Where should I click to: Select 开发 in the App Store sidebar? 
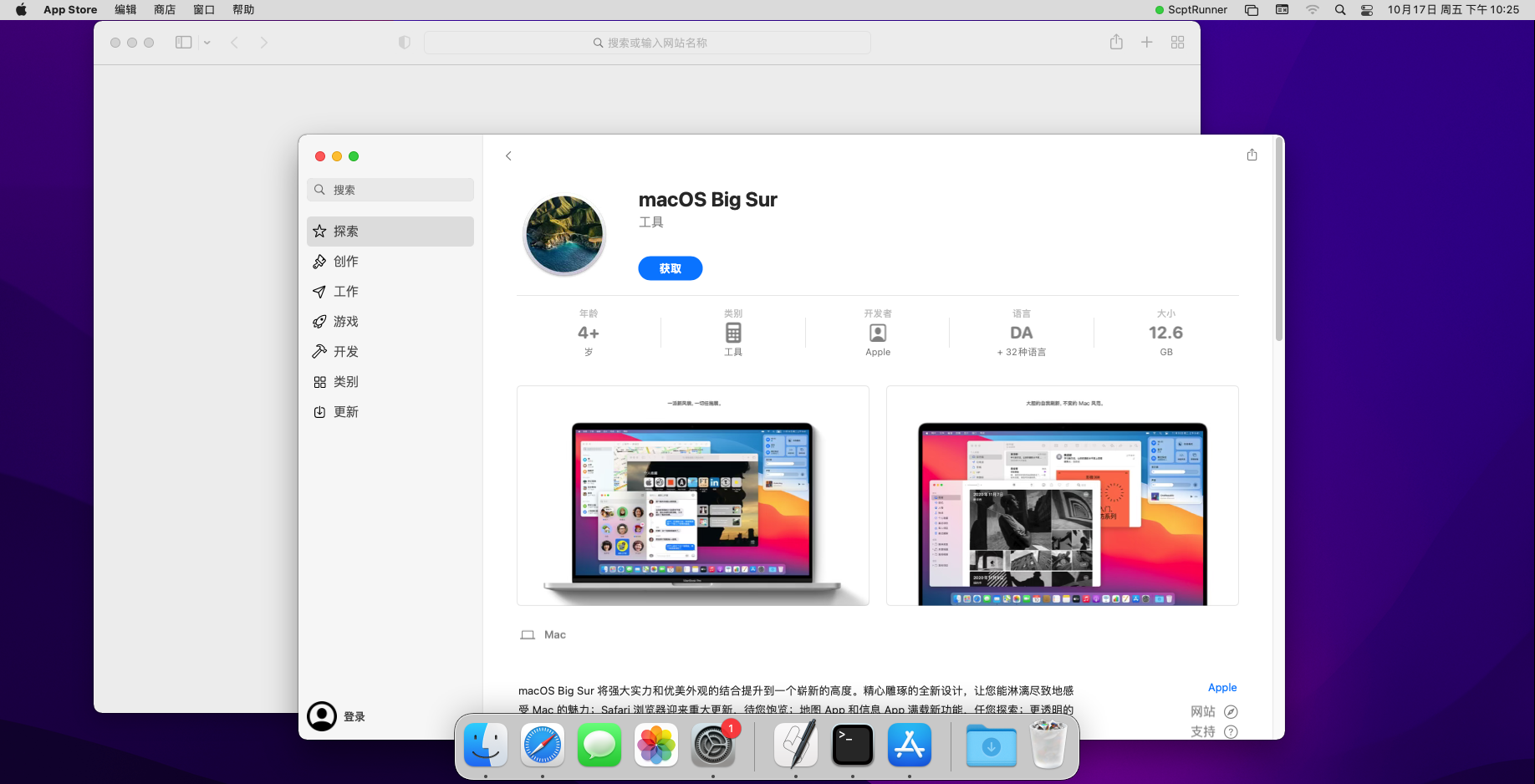tap(390, 352)
